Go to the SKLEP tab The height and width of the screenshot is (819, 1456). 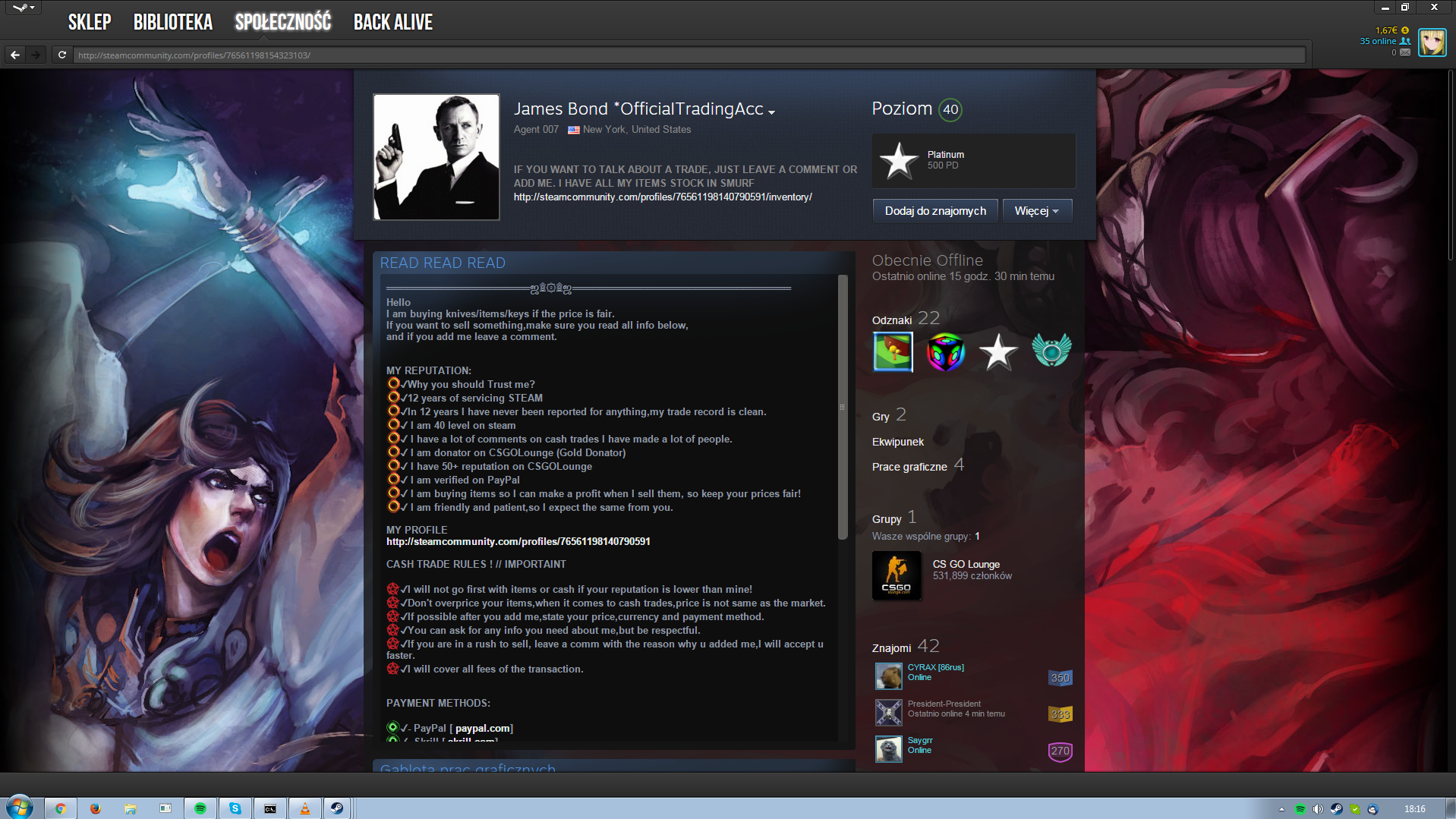coord(90,22)
